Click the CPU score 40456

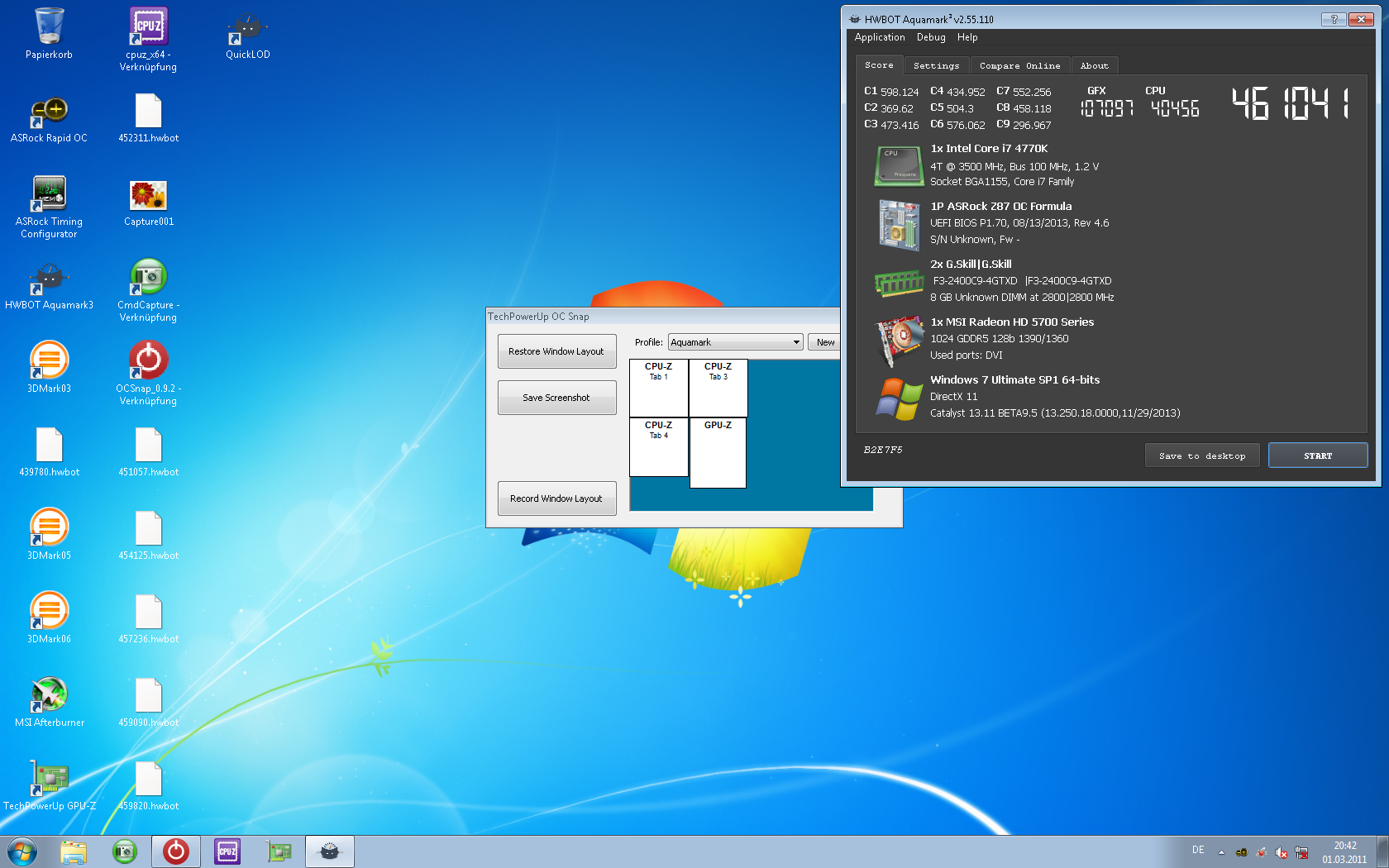tap(1174, 108)
